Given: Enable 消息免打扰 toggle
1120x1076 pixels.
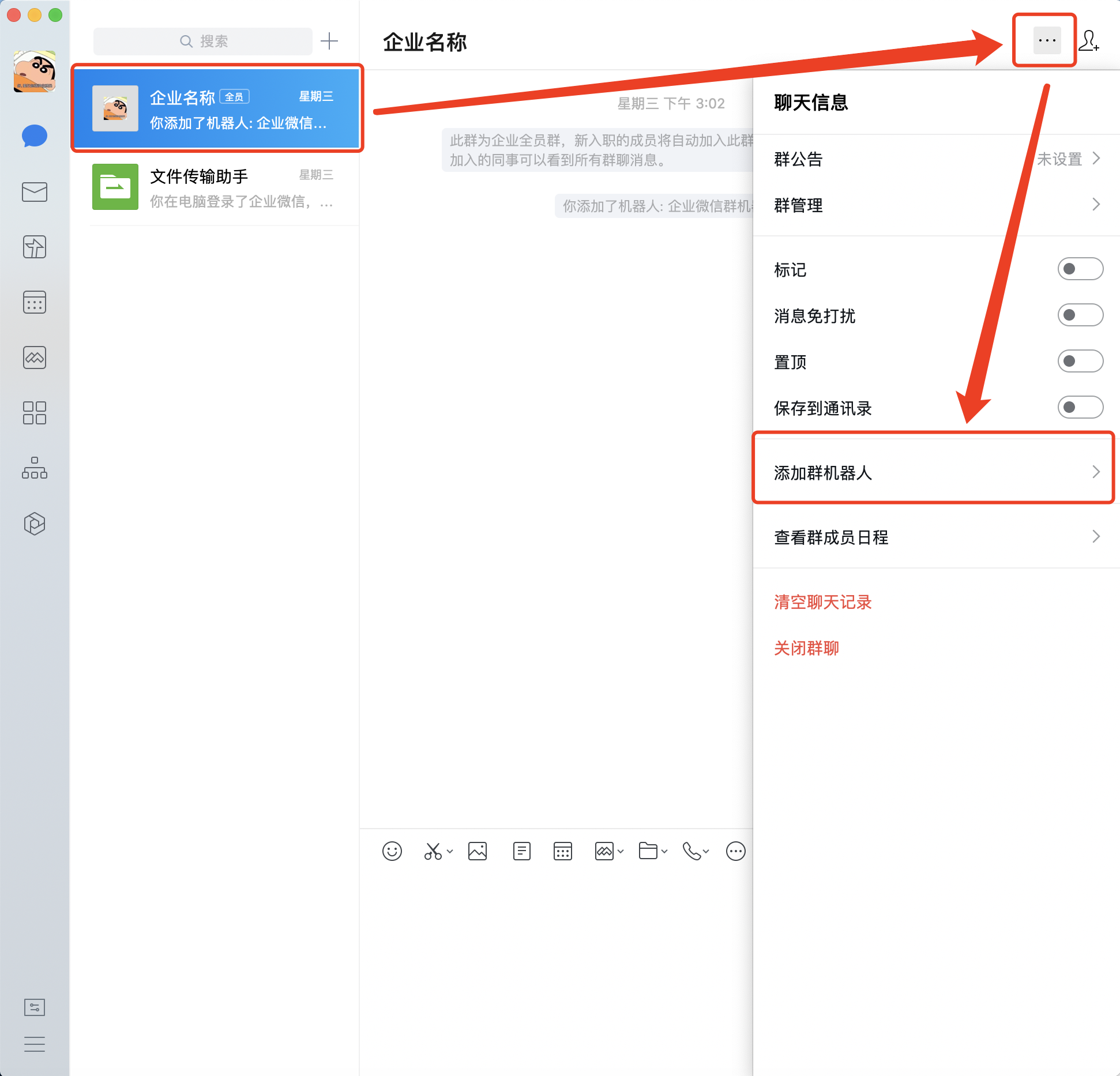Looking at the screenshot, I should point(1080,315).
